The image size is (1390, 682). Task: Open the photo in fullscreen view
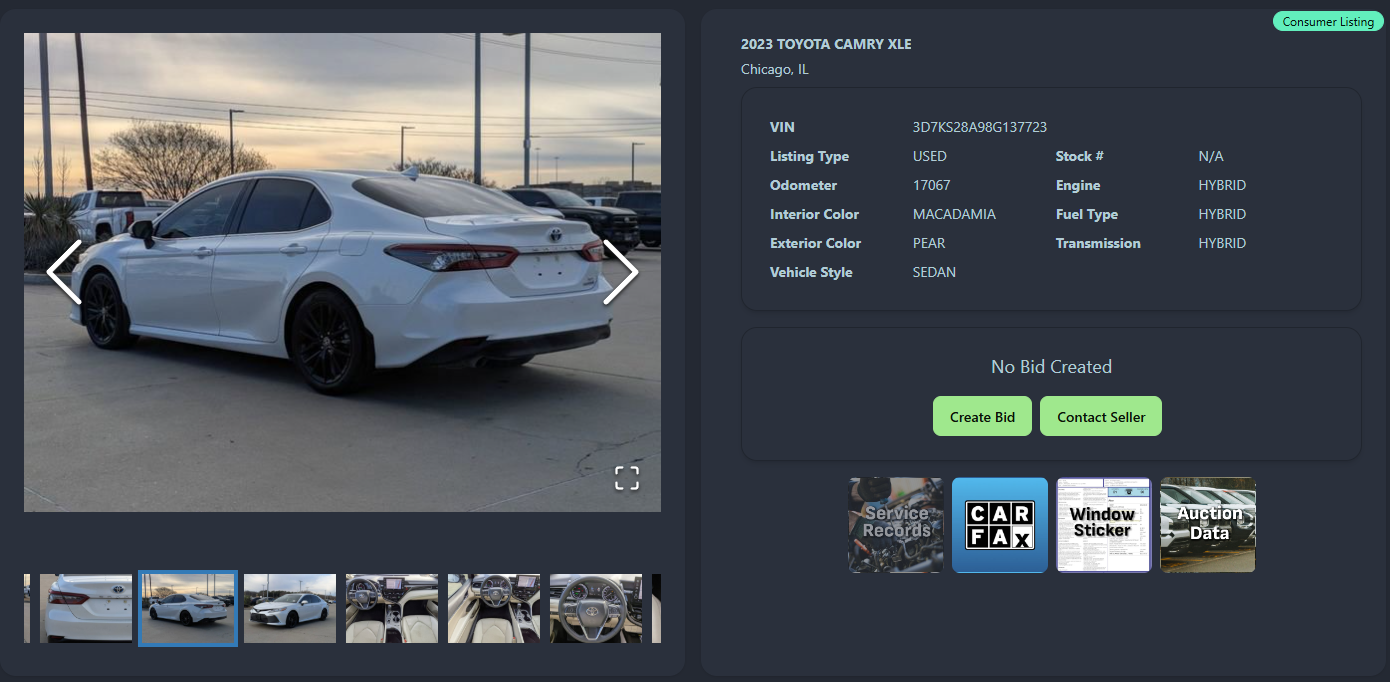[x=626, y=478]
